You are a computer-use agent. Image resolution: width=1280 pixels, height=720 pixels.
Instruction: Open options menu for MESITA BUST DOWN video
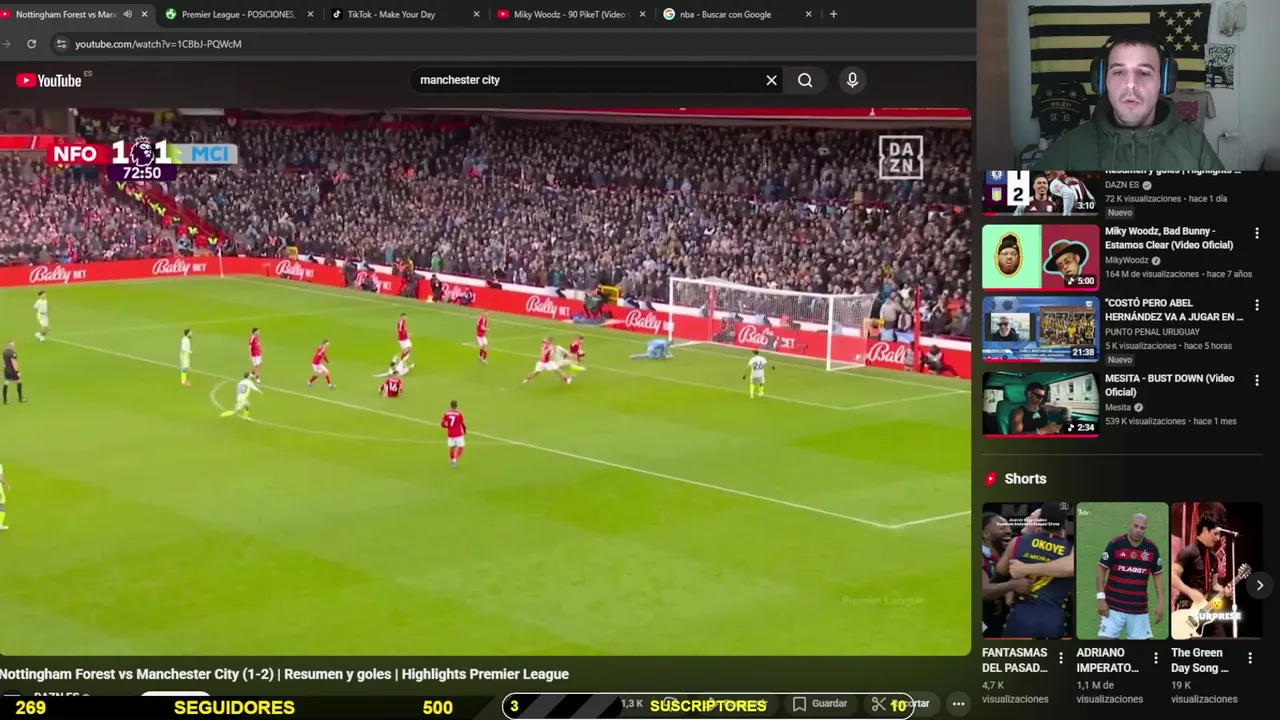[1257, 381]
